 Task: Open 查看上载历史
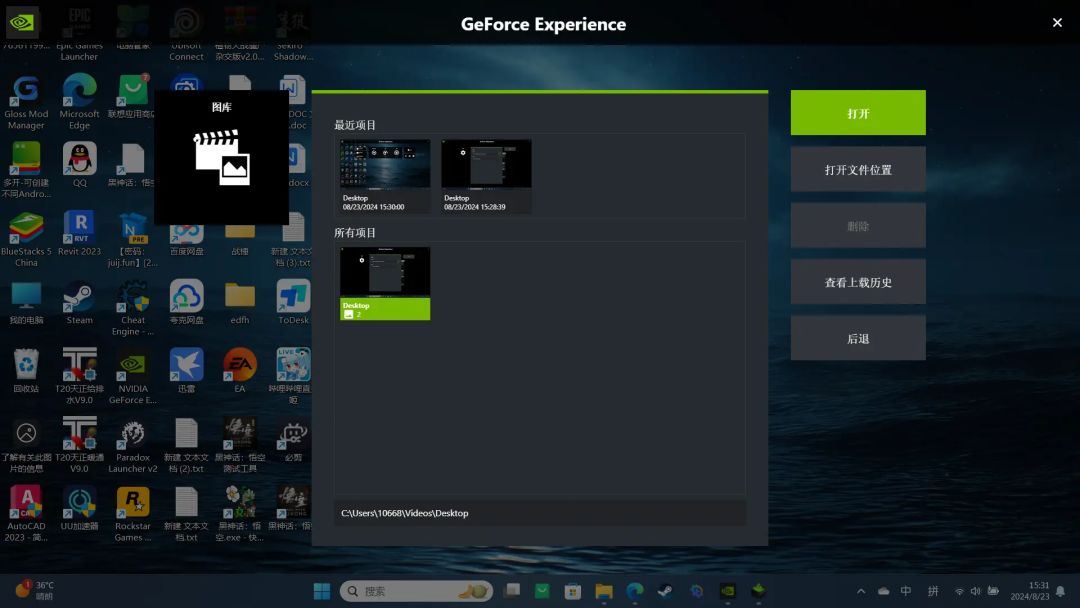(x=858, y=282)
